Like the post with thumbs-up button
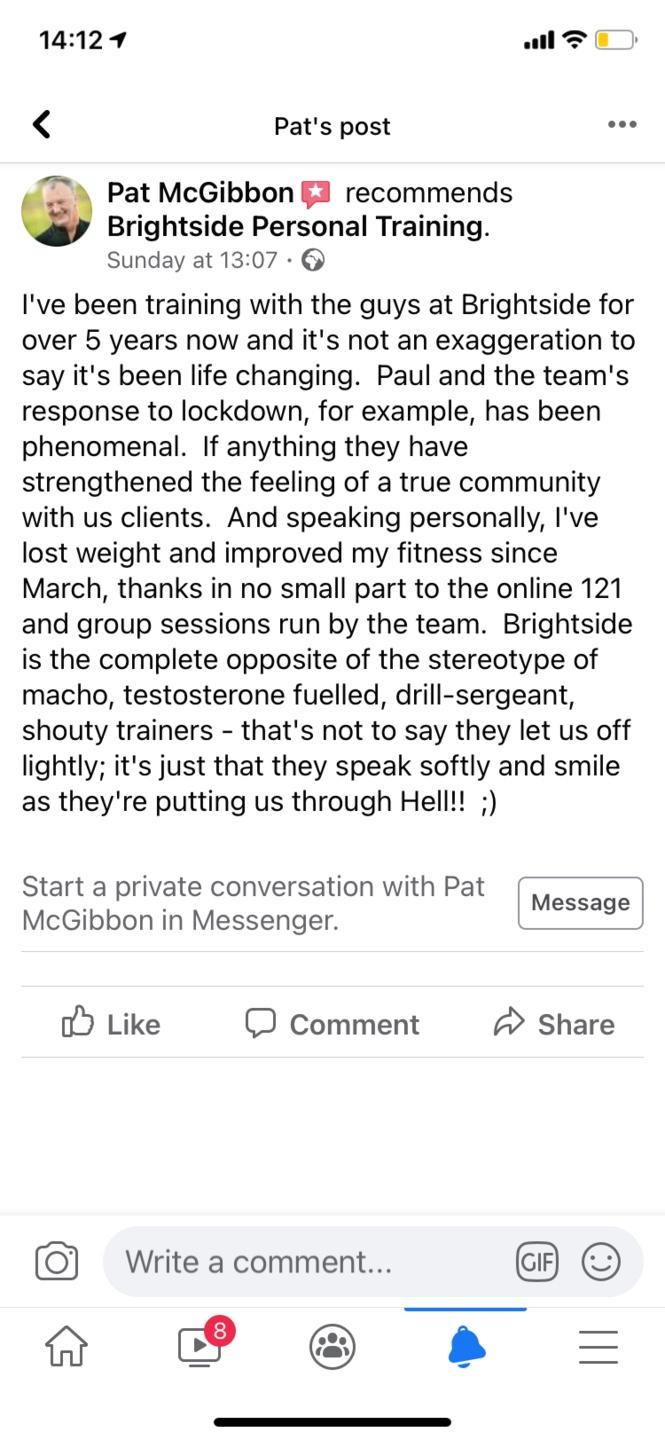 tap(111, 1024)
